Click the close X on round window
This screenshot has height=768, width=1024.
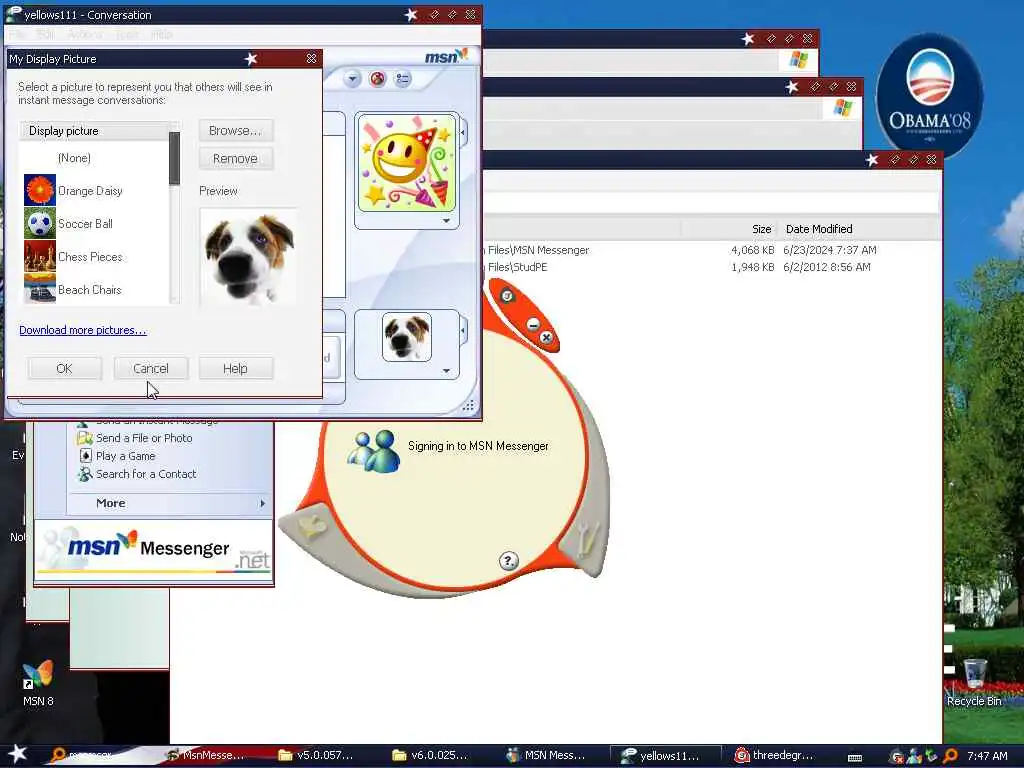click(x=547, y=337)
